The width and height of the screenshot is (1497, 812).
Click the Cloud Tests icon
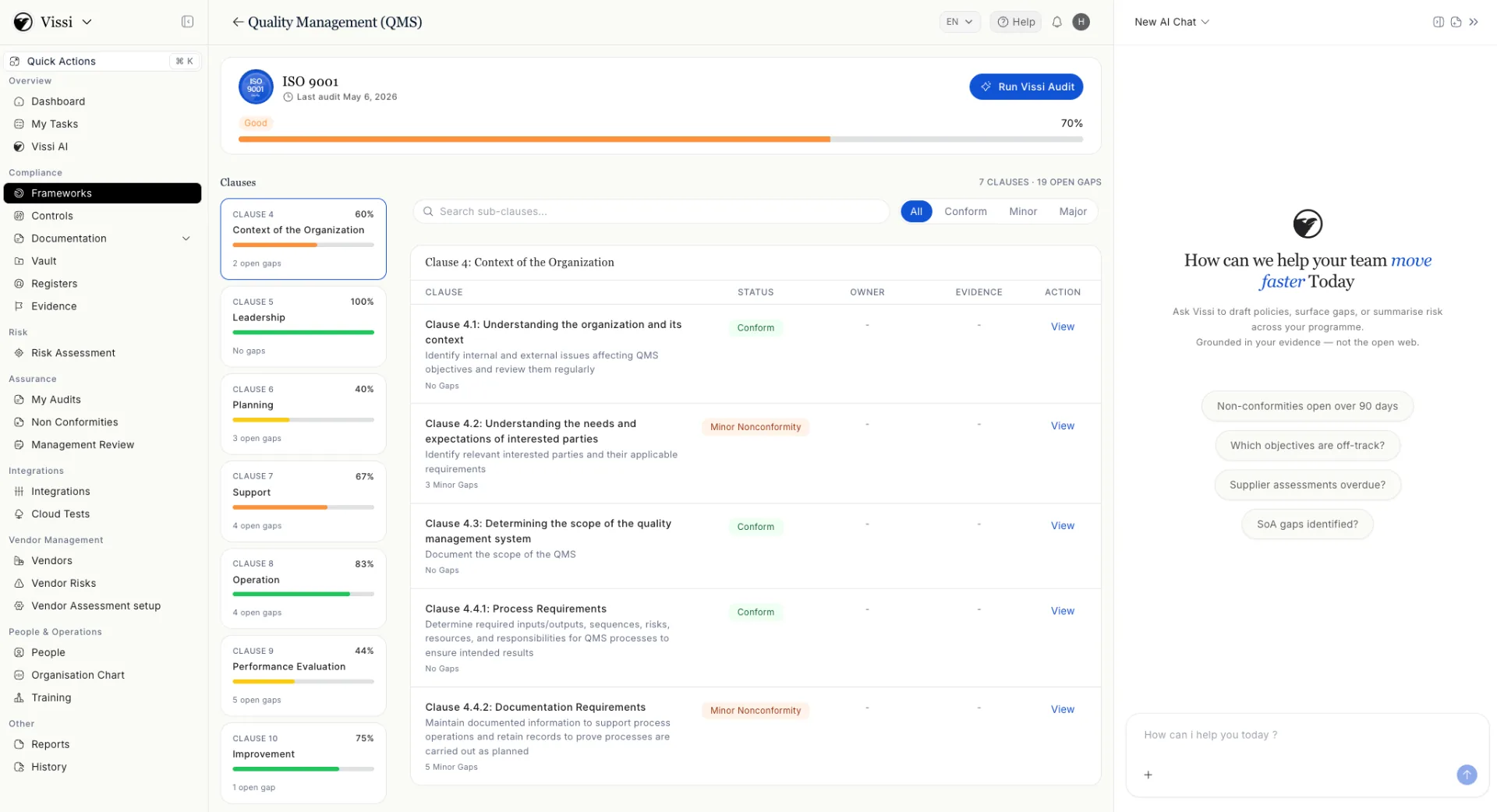click(19, 514)
